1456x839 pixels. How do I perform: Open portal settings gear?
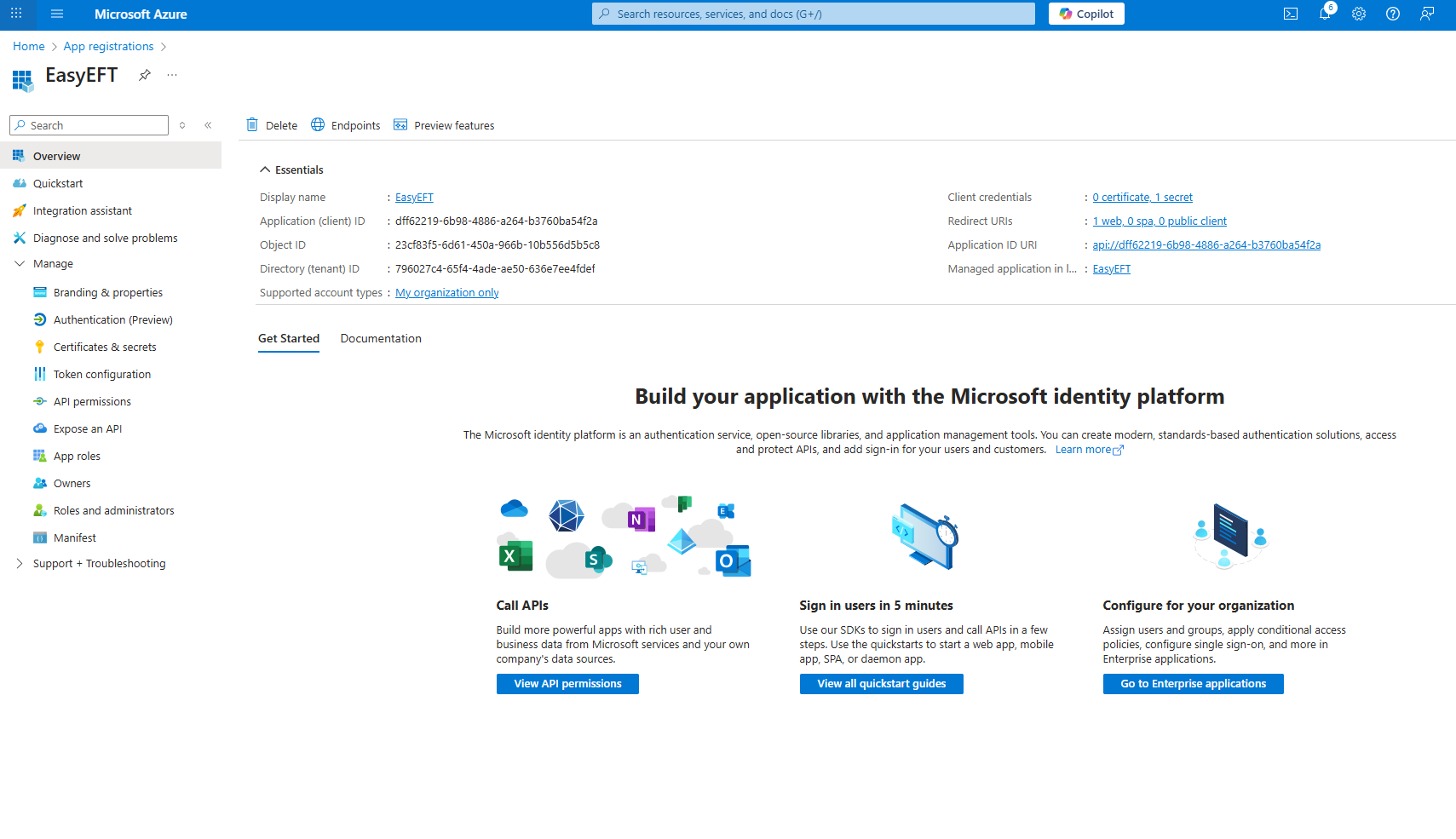tap(1359, 14)
